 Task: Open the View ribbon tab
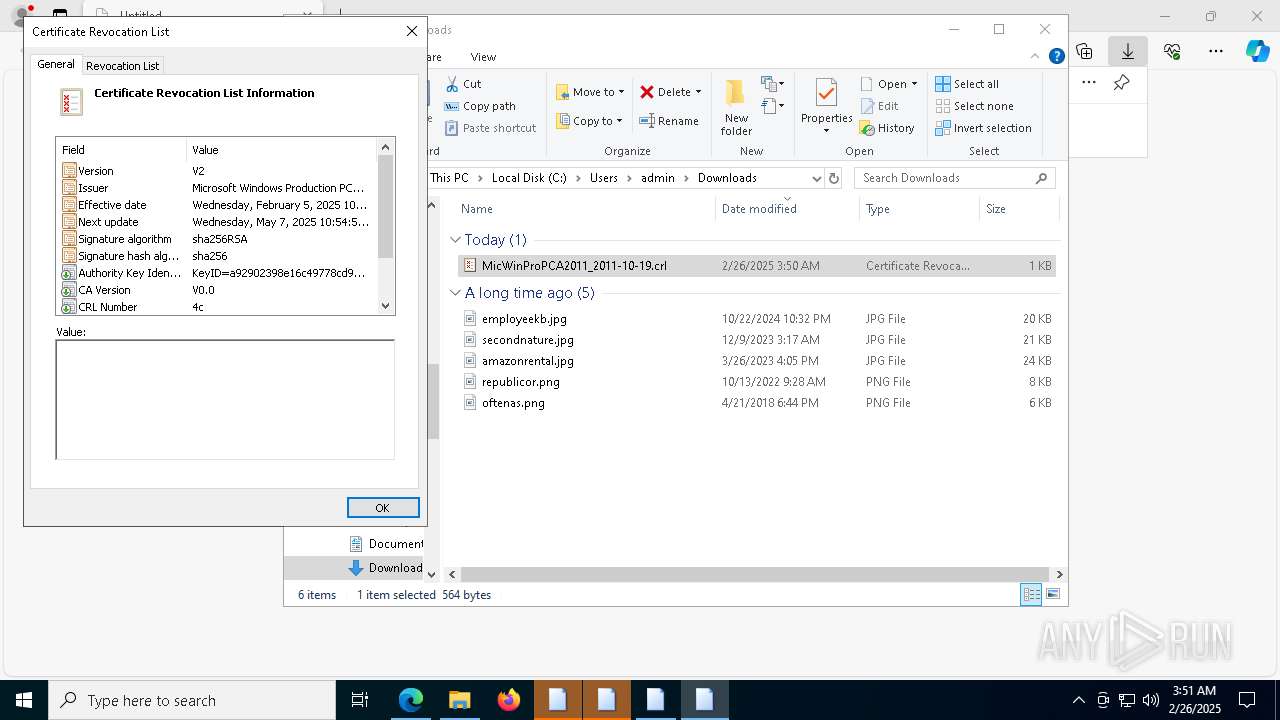click(483, 57)
